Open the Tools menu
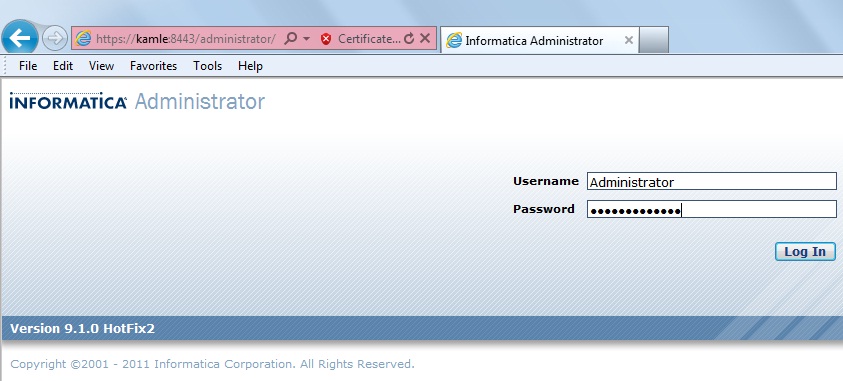This screenshot has width=843, height=381. click(208, 66)
